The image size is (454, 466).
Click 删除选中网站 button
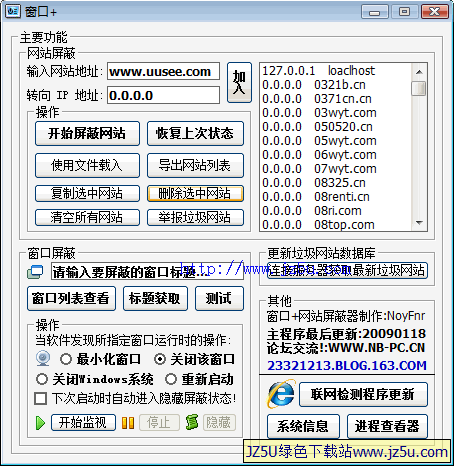[x=195, y=193]
